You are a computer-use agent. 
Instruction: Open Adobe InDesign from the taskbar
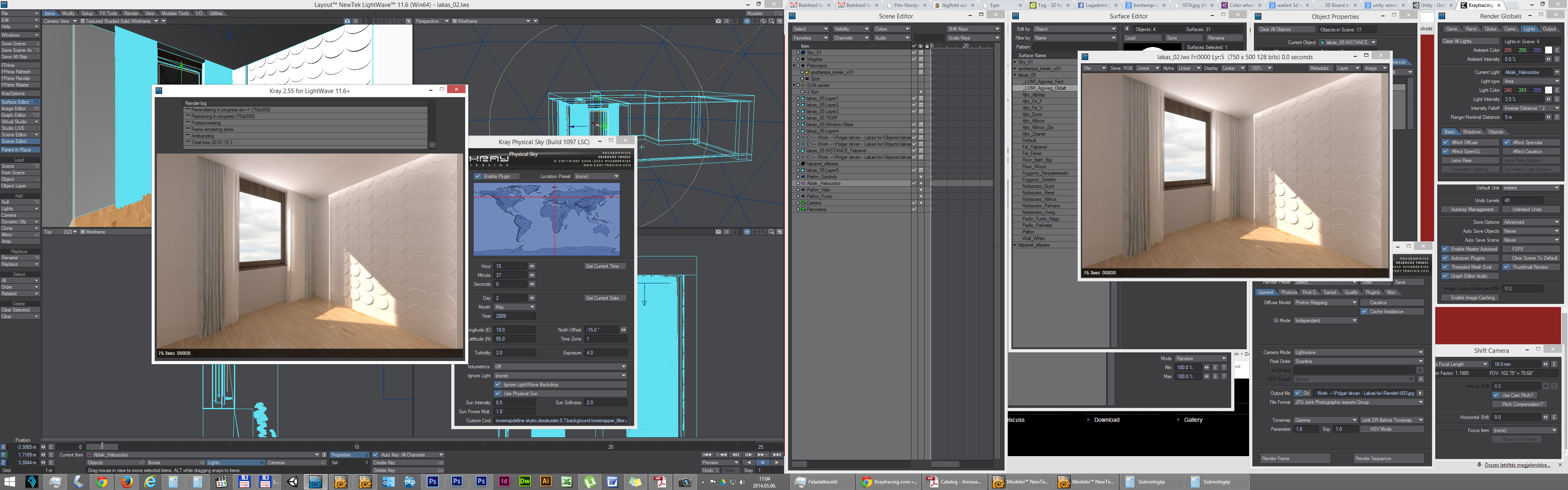(x=504, y=481)
